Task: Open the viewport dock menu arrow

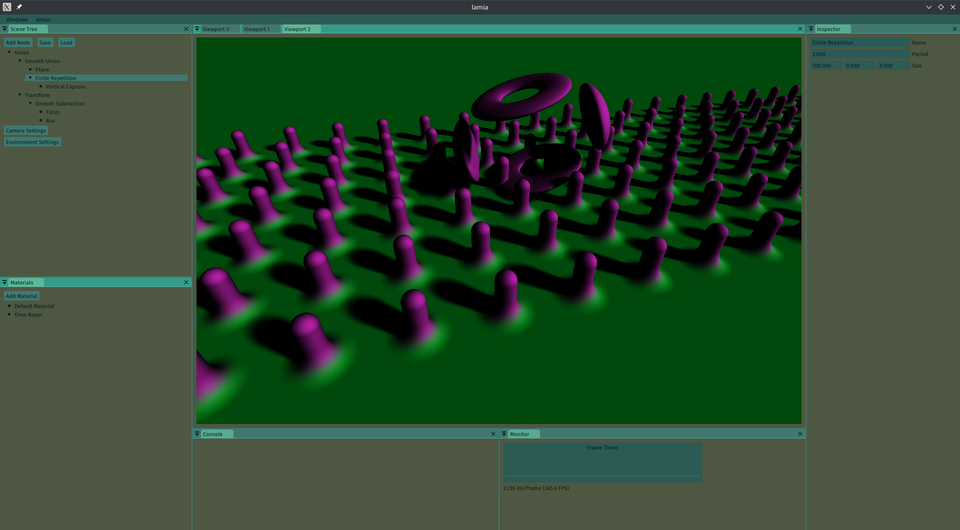Action: (197, 29)
